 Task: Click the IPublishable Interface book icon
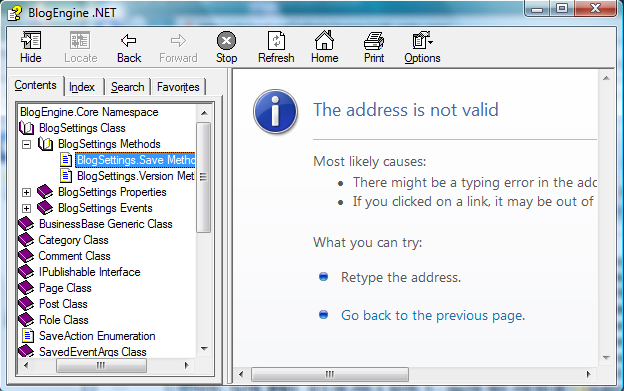[x=26, y=272]
